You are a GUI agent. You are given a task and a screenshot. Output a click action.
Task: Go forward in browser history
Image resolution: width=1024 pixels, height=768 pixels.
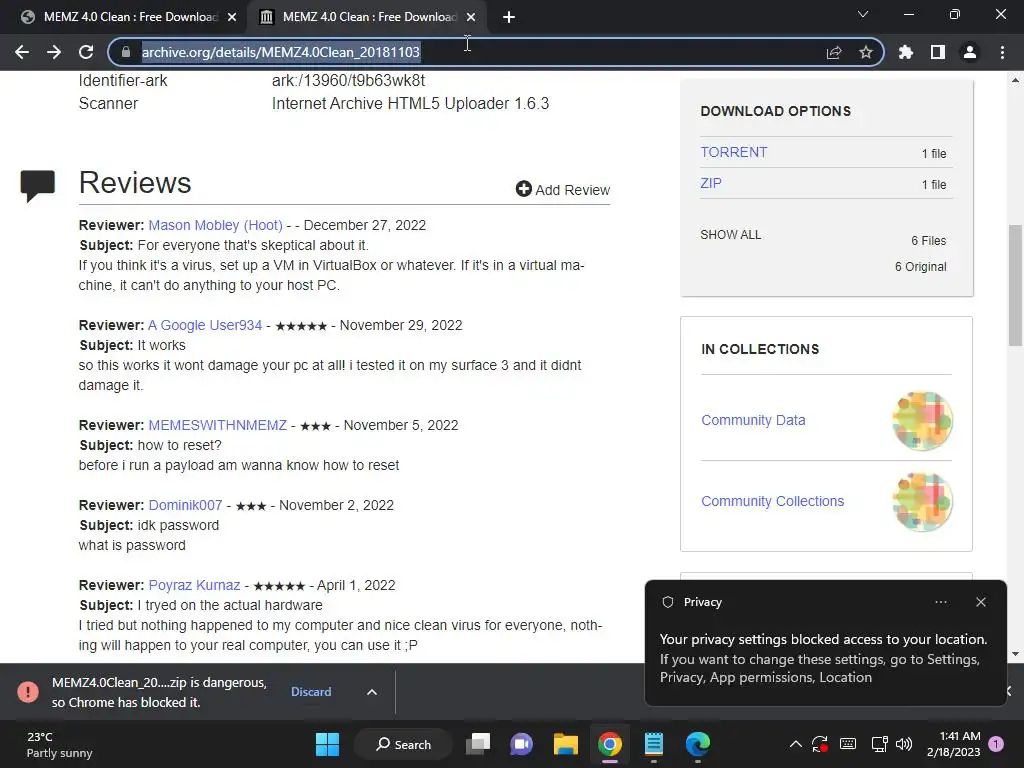[x=54, y=52]
